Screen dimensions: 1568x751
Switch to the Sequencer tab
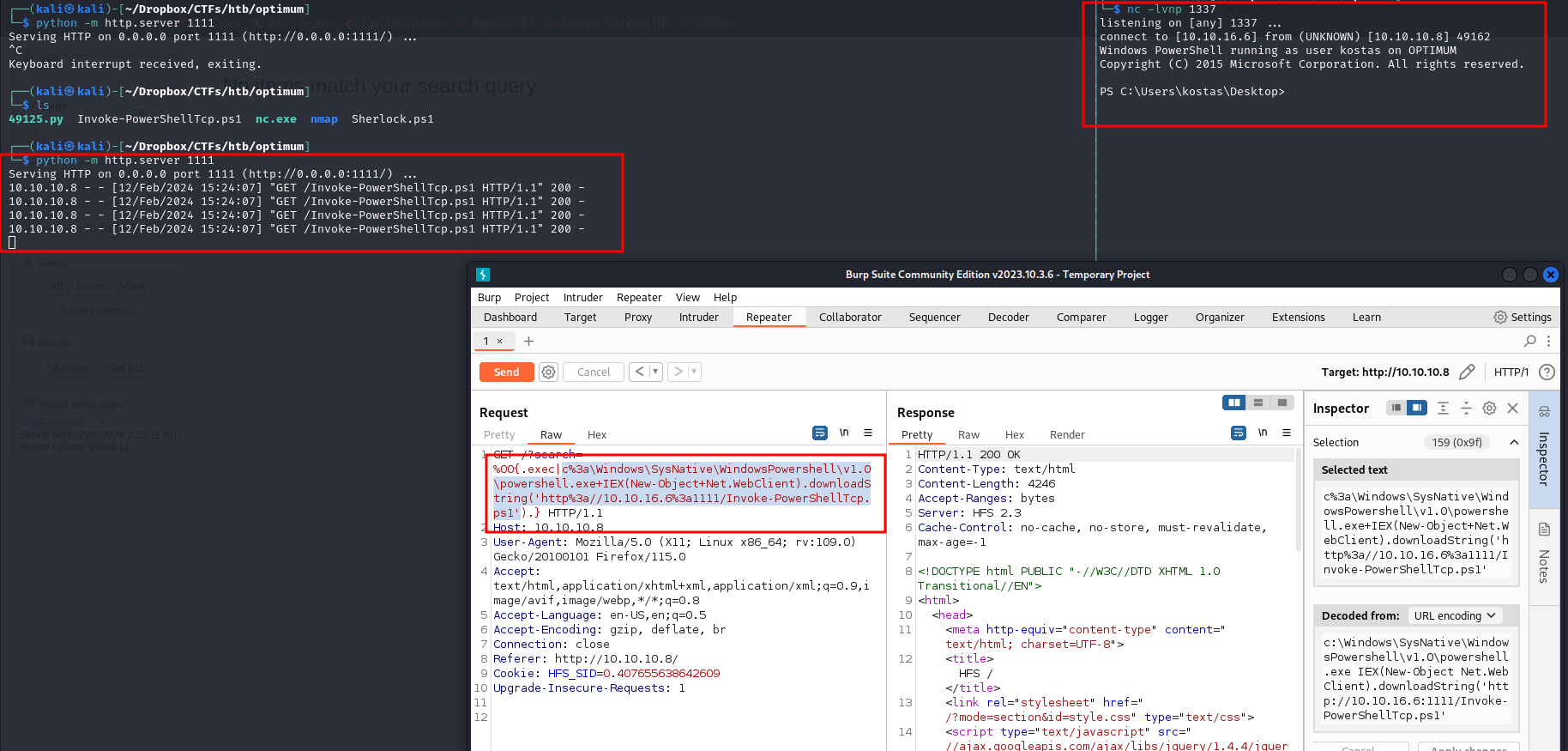coord(934,317)
